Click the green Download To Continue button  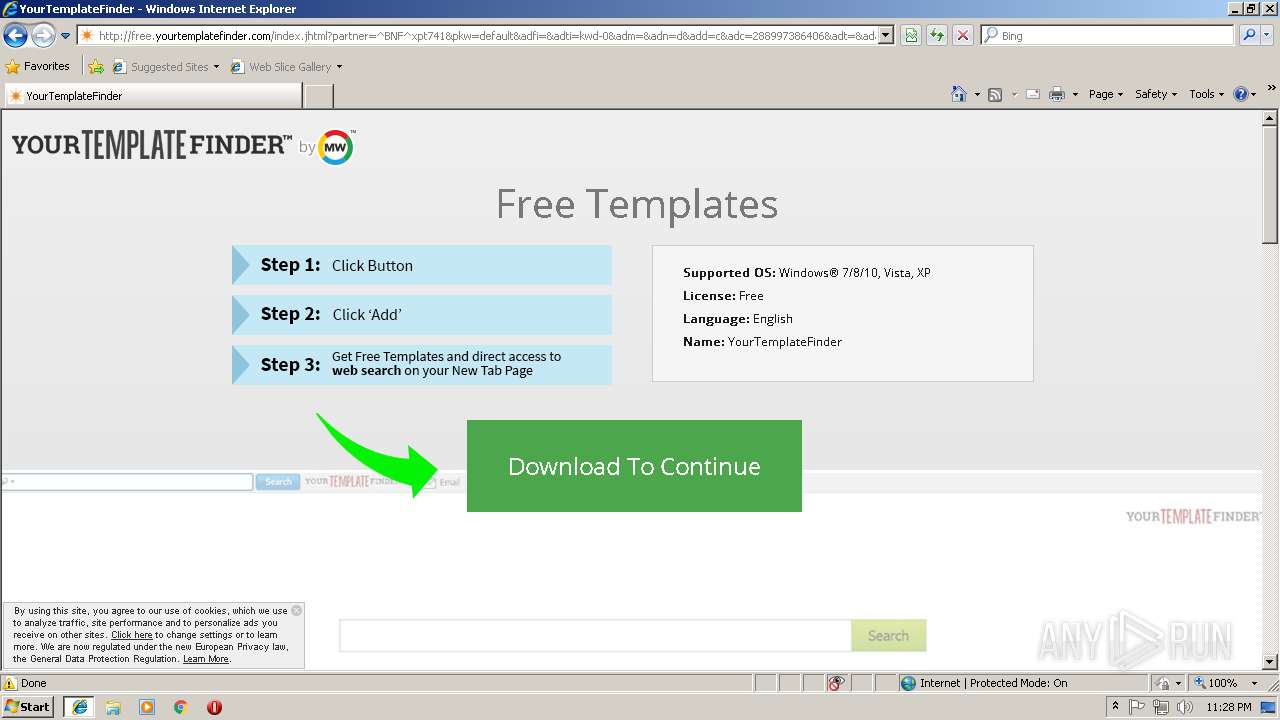pos(634,466)
